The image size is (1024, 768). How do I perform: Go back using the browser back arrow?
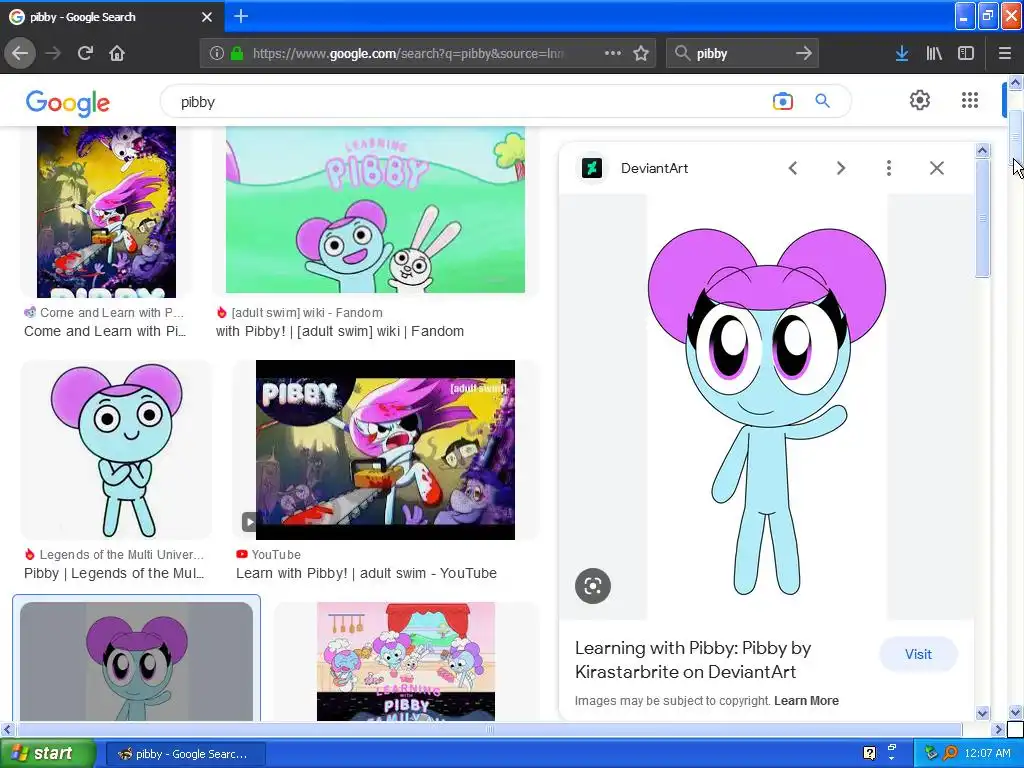20,53
